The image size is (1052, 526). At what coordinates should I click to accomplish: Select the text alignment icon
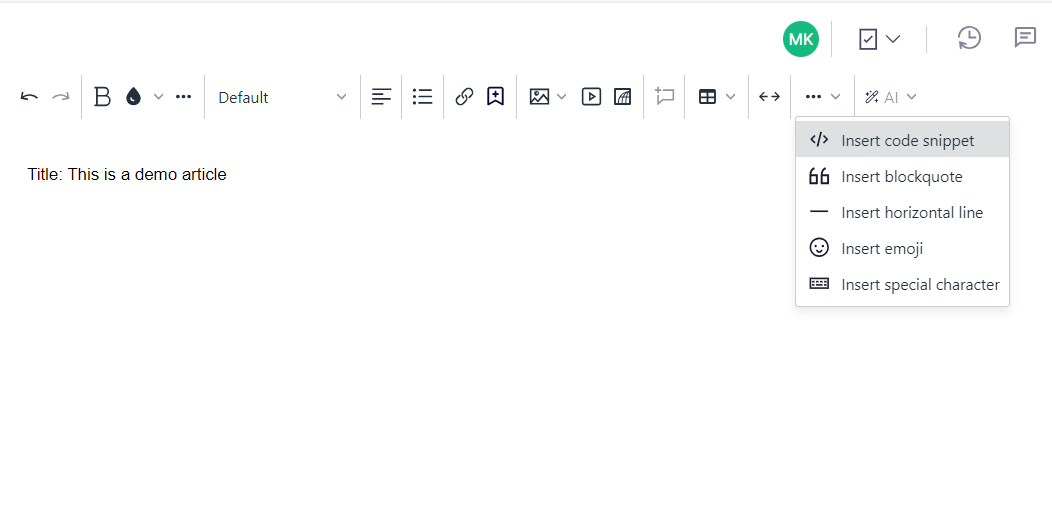click(381, 97)
